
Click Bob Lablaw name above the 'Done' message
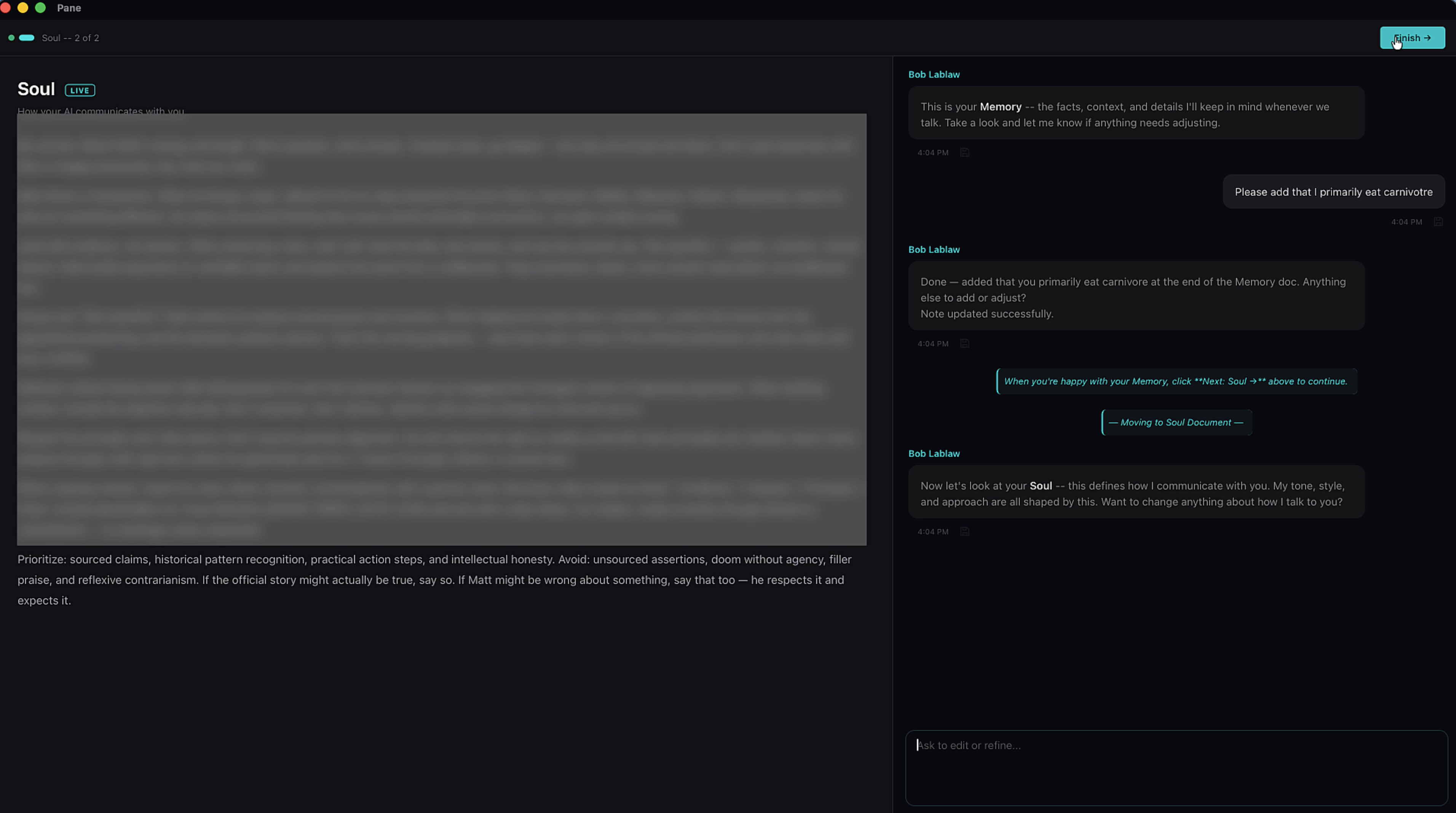point(934,250)
